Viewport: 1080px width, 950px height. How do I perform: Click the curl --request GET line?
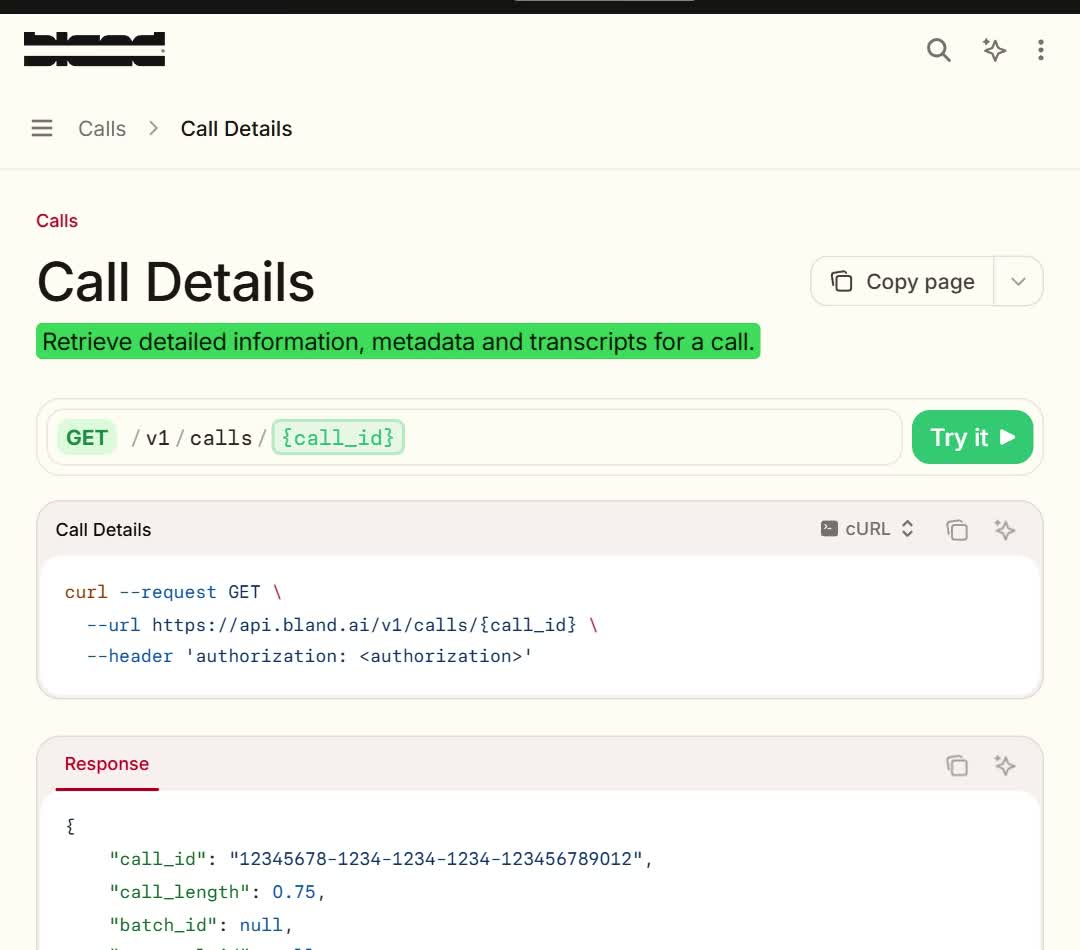(x=173, y=592)
